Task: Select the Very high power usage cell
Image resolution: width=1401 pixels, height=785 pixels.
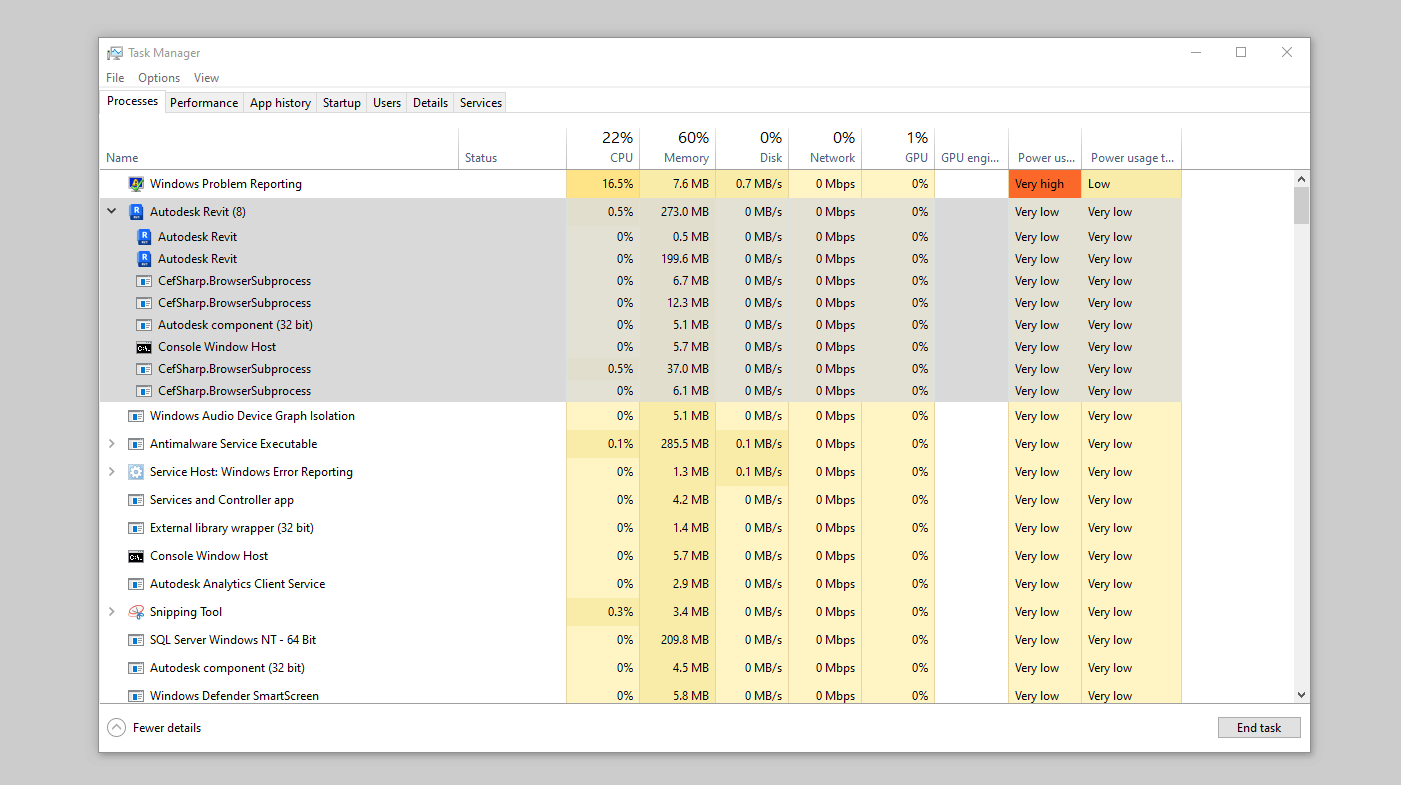Action: point(1043,184)
